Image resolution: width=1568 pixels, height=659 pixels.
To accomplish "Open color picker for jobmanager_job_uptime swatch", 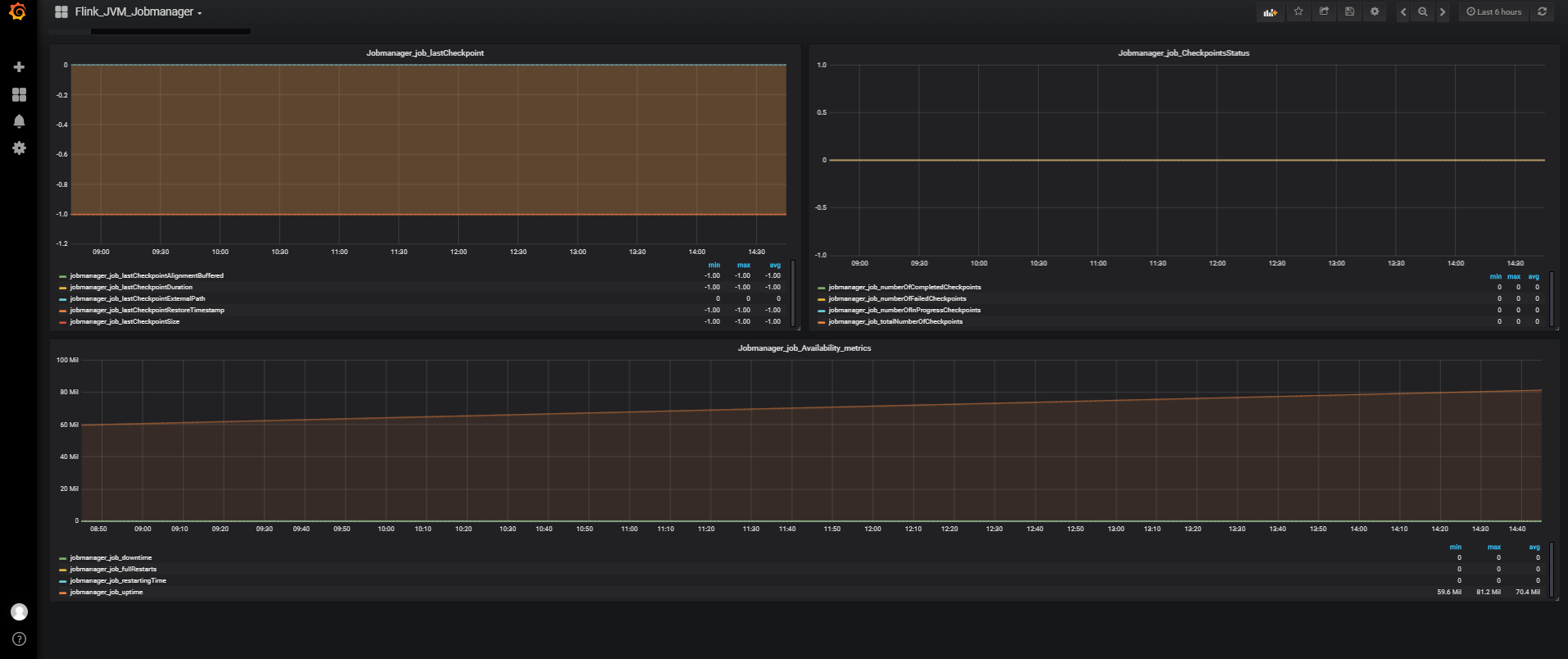I will click(62, 593).
